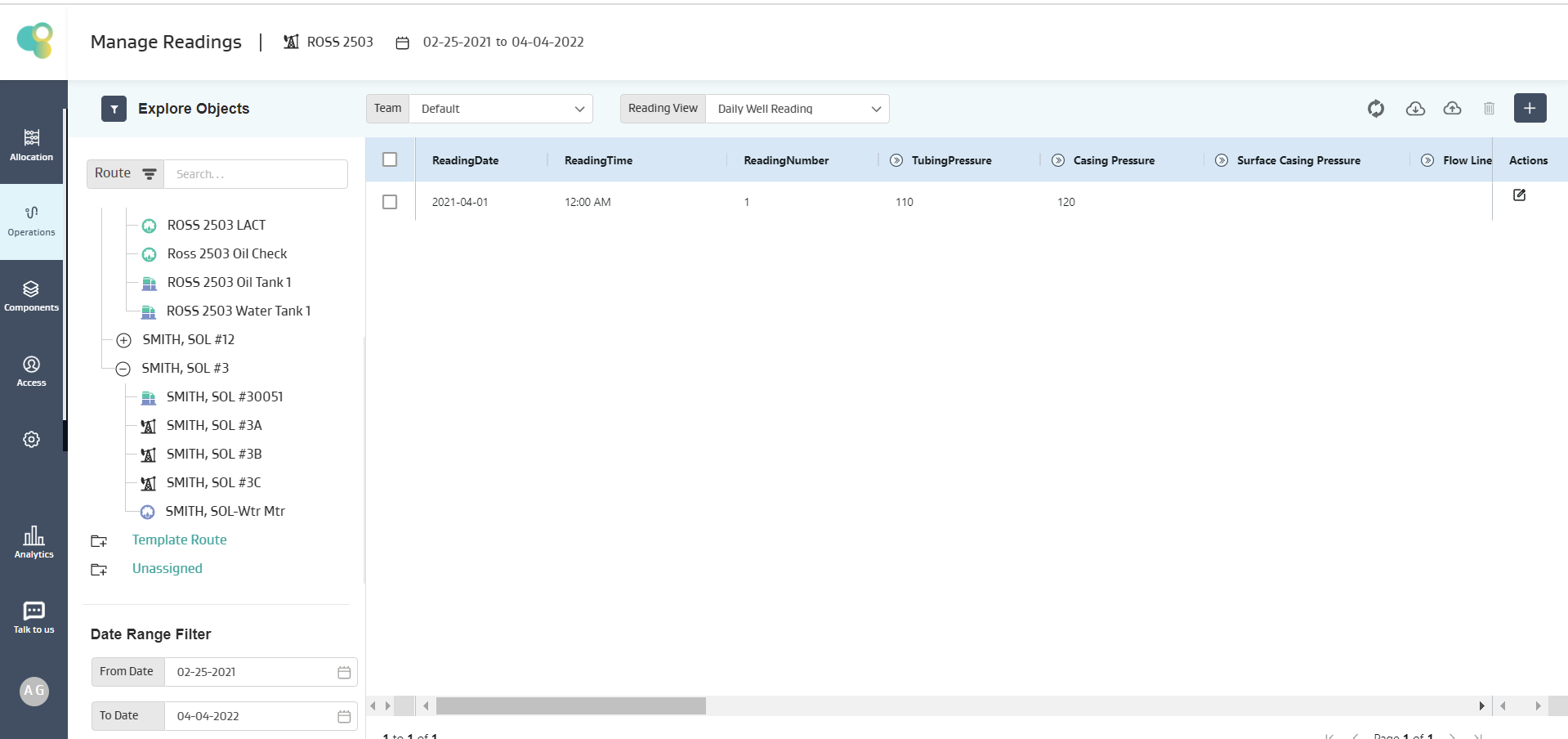Check the 2021-04-01 reading row checkbox
Viewport: 1568px width, 739px height.
[x=390, y=202]
